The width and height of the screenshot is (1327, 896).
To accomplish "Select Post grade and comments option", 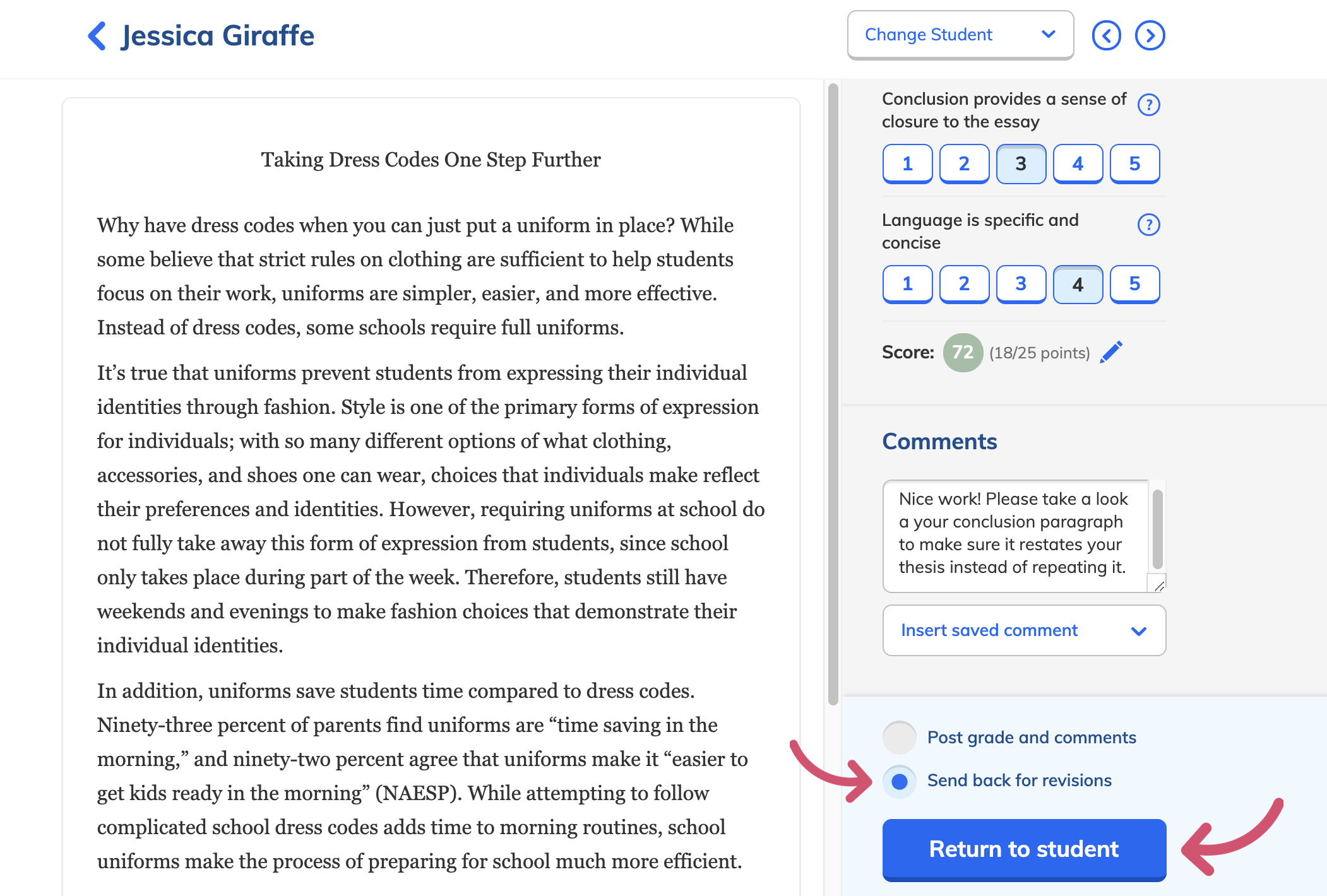I will pos(900,737).
